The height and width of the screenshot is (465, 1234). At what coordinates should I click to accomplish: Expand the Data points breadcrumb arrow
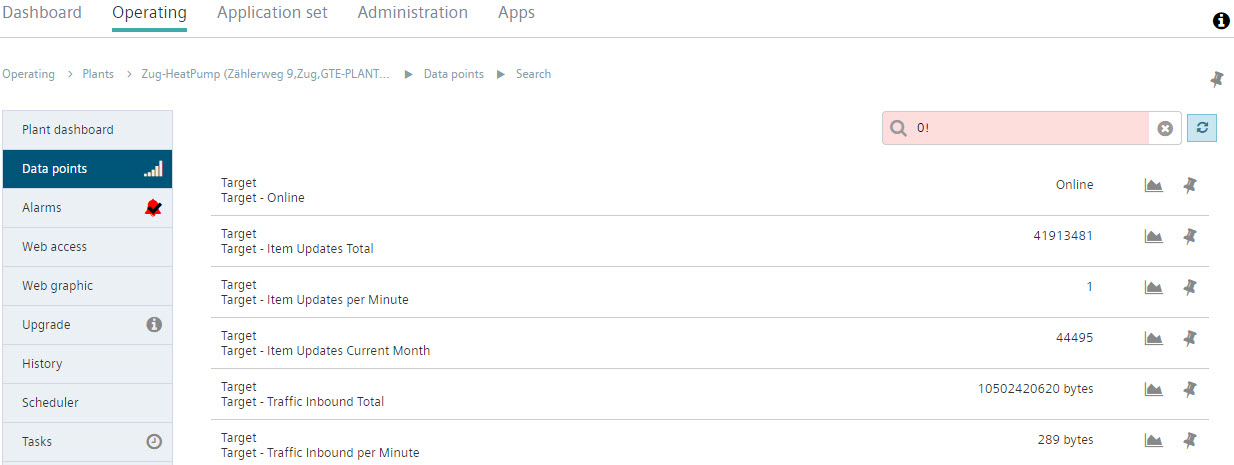click(x=500, y=74)
